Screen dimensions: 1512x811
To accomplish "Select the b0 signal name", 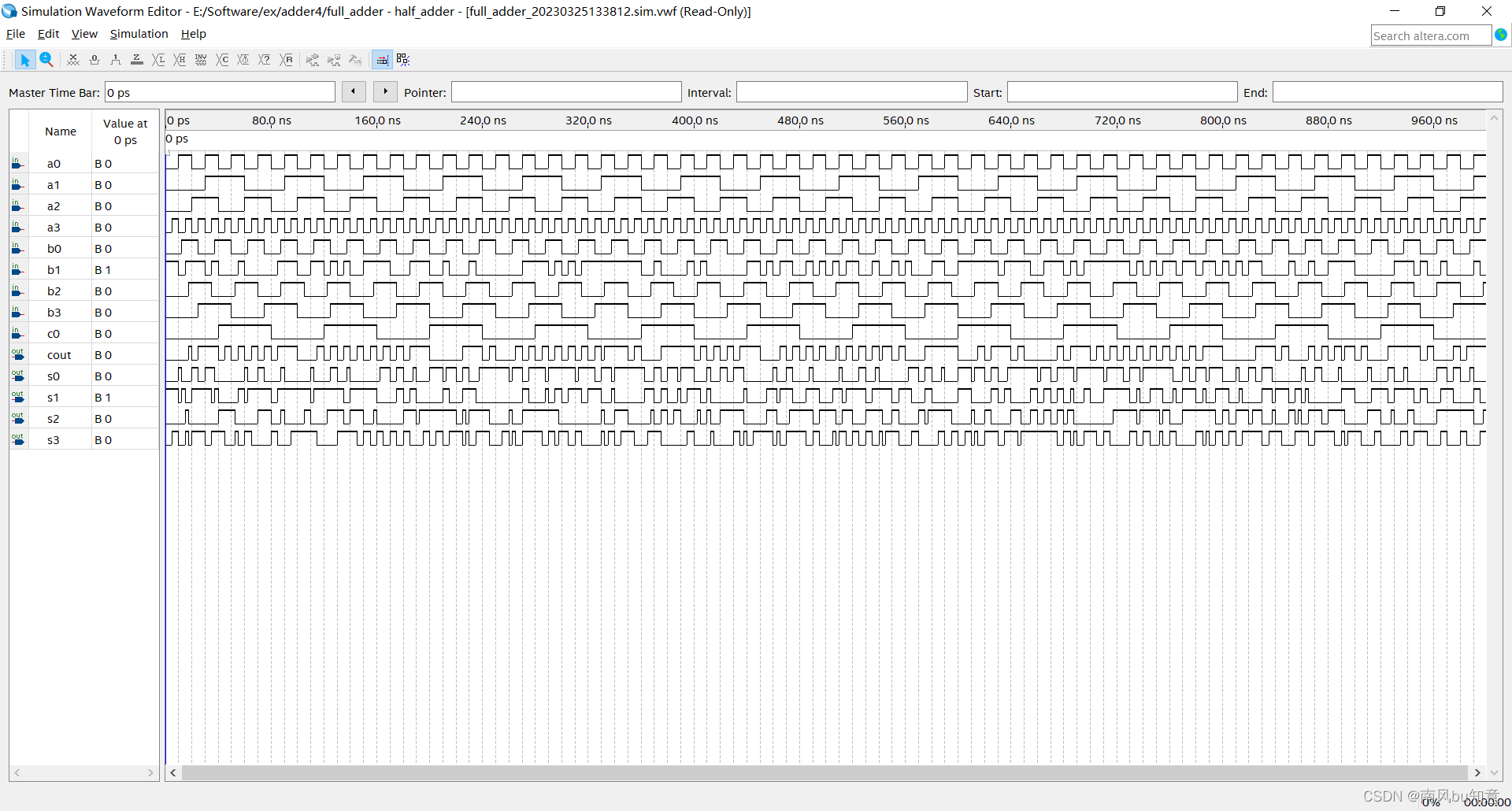I will point(54,249).
